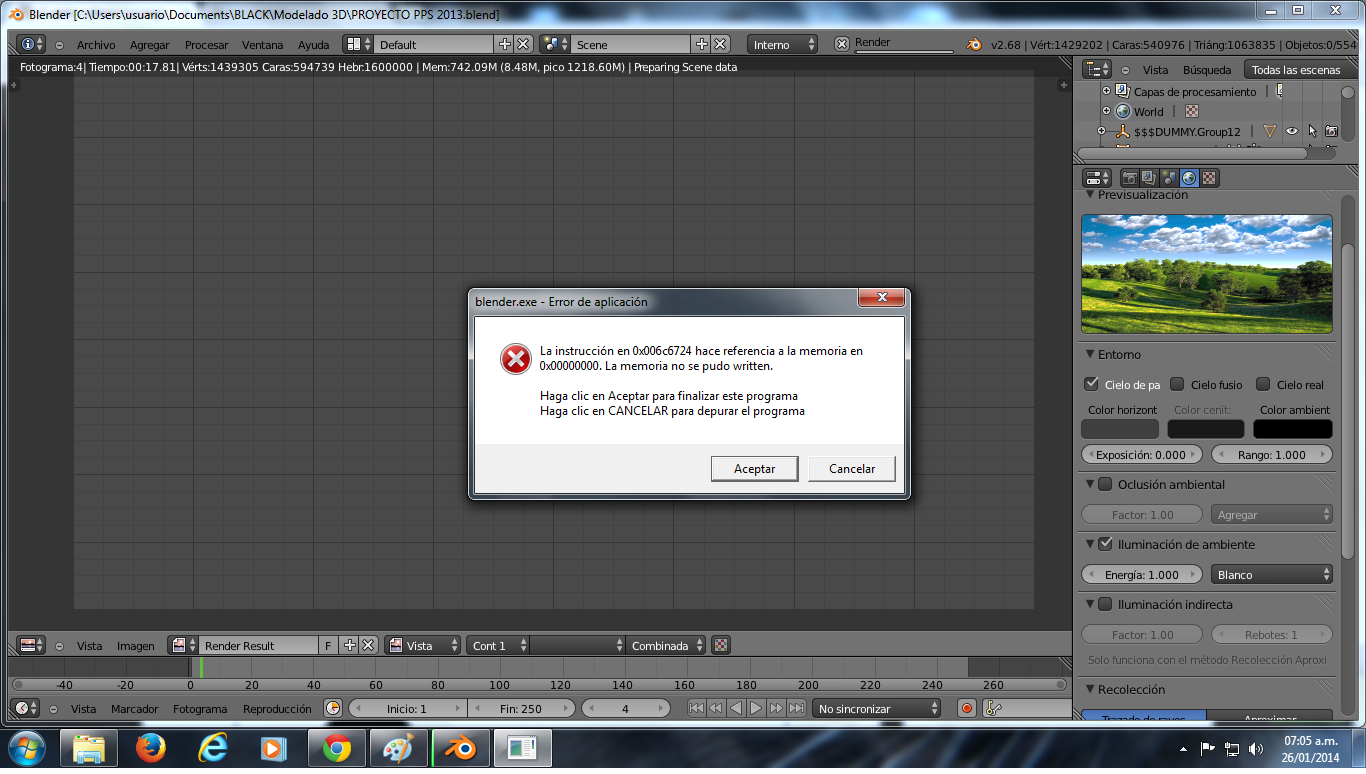Add a new screen layout next to Default
The height and width of the screenshot is (774, 1366).
[x=505, y=44]
